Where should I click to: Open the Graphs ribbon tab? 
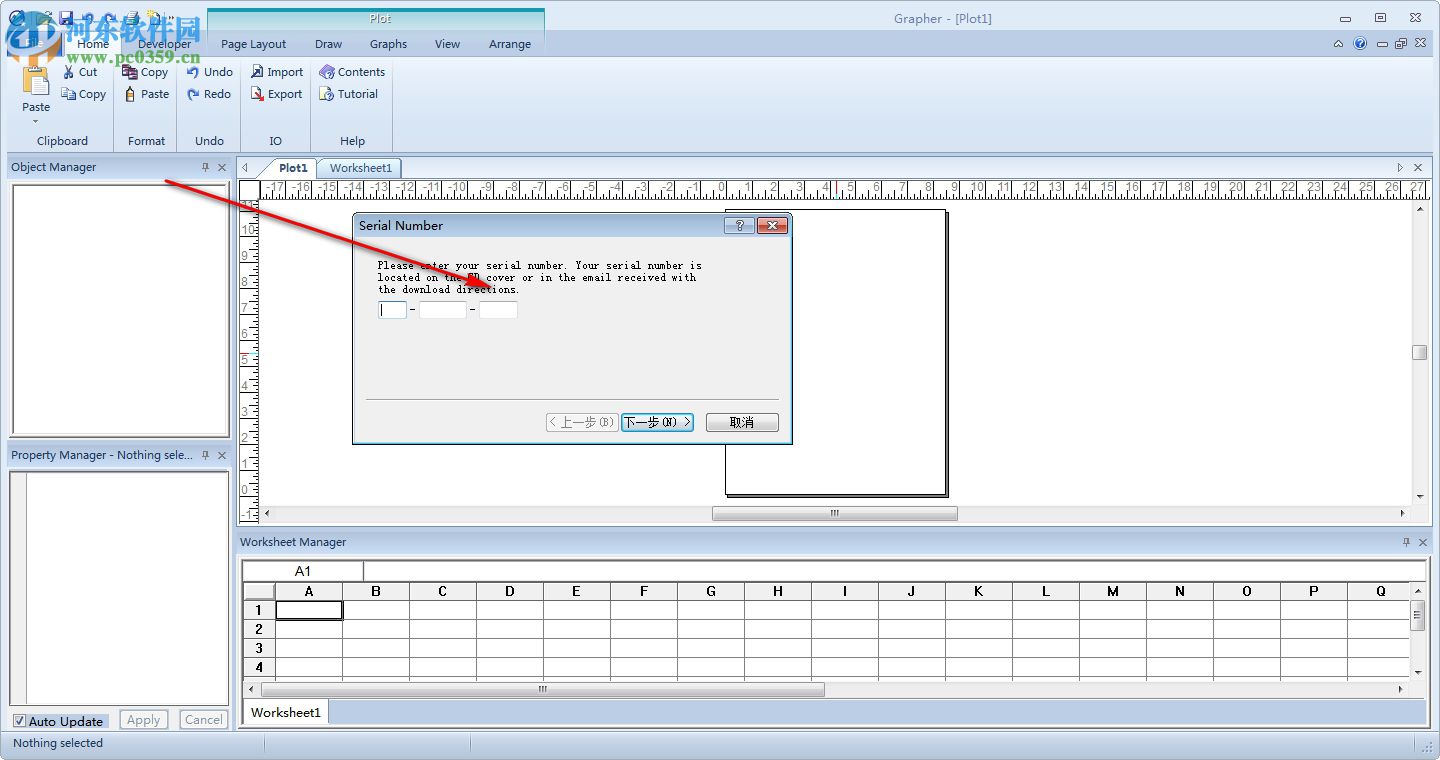388,44
